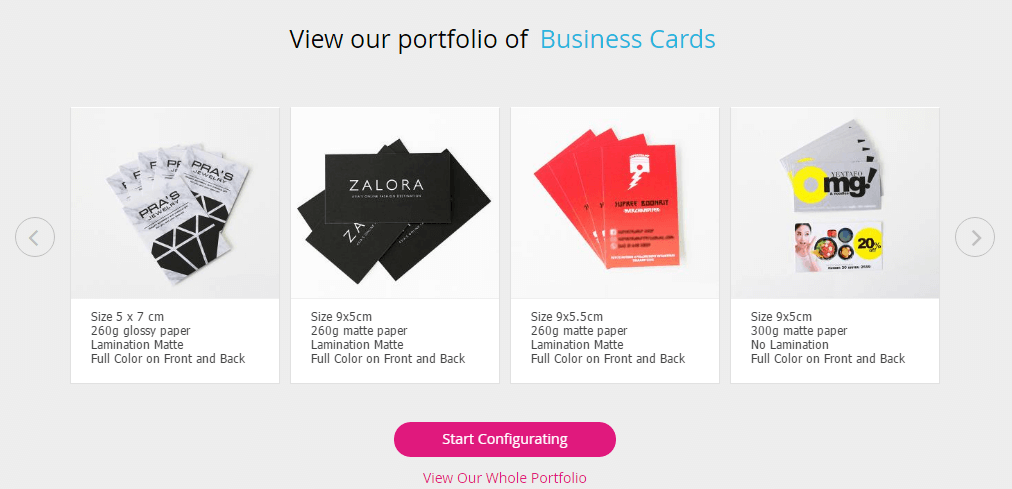
Task: Select the red business cards photo
Action: [x=615, y=203]
